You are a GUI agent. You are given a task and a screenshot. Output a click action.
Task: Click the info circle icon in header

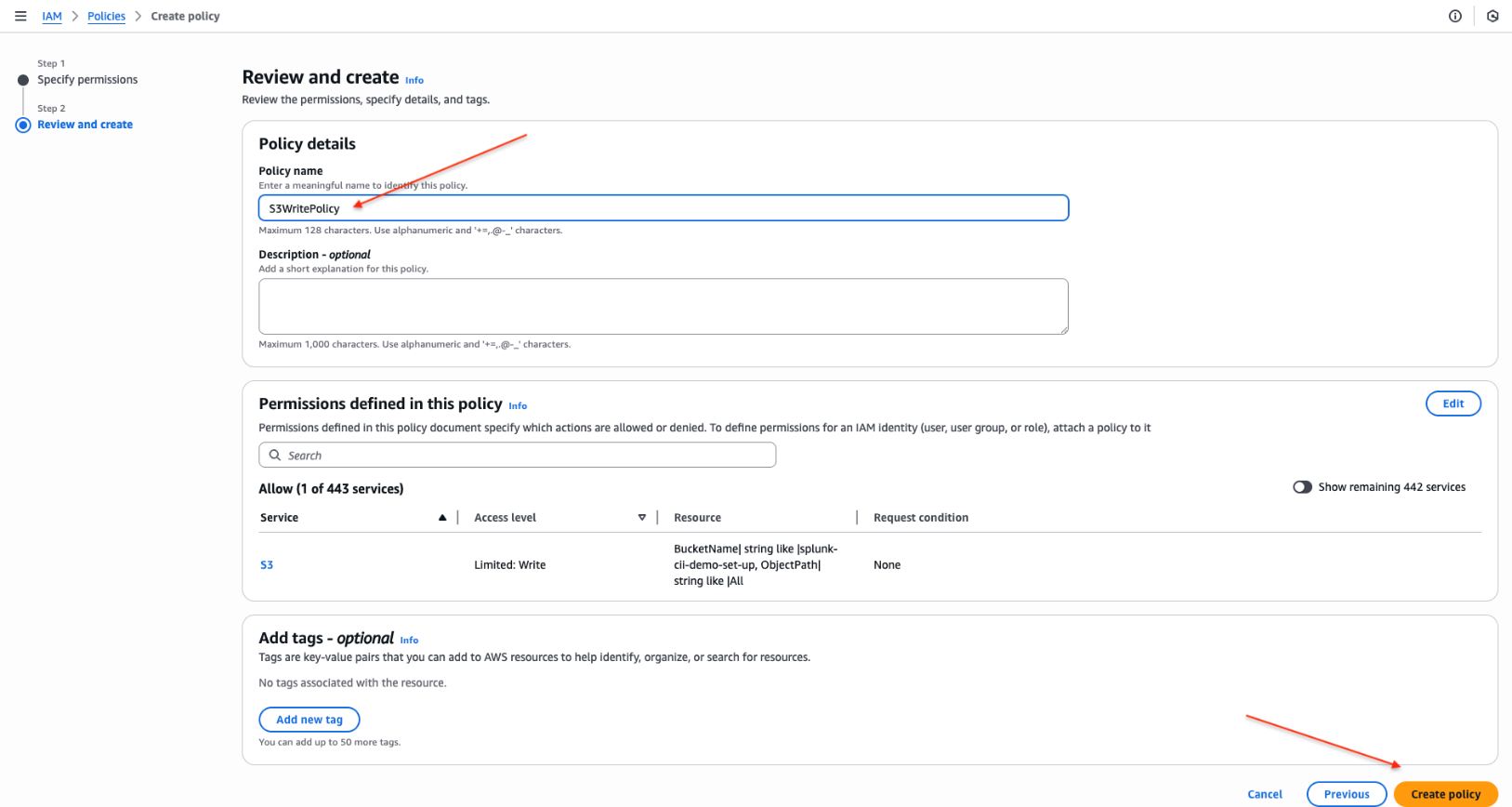(1455, 16)
